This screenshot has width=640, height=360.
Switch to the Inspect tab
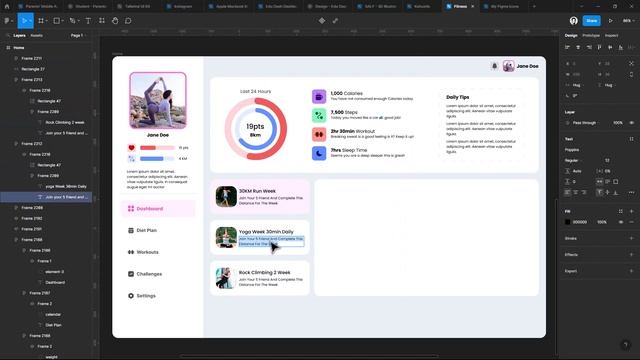point(611,36)
